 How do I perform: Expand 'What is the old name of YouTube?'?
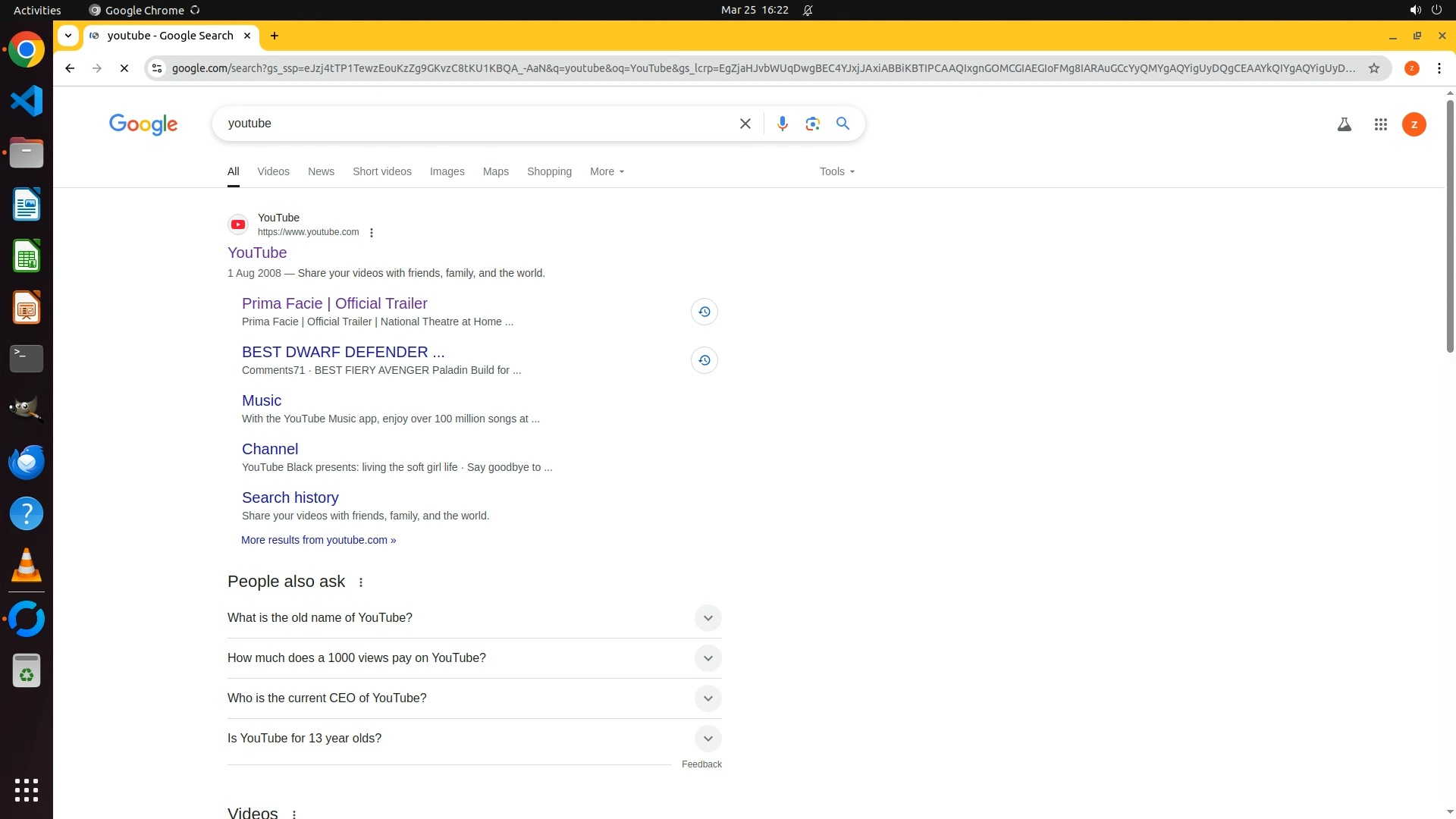(x=708, y=618)
